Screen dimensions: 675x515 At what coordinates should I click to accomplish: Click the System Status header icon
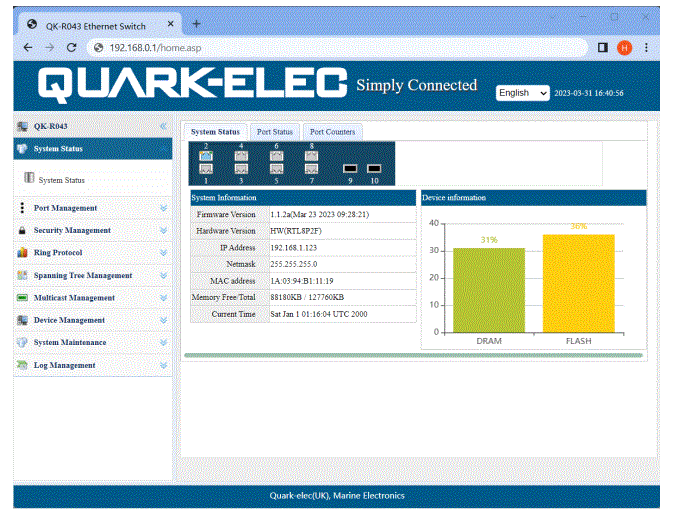22,149
